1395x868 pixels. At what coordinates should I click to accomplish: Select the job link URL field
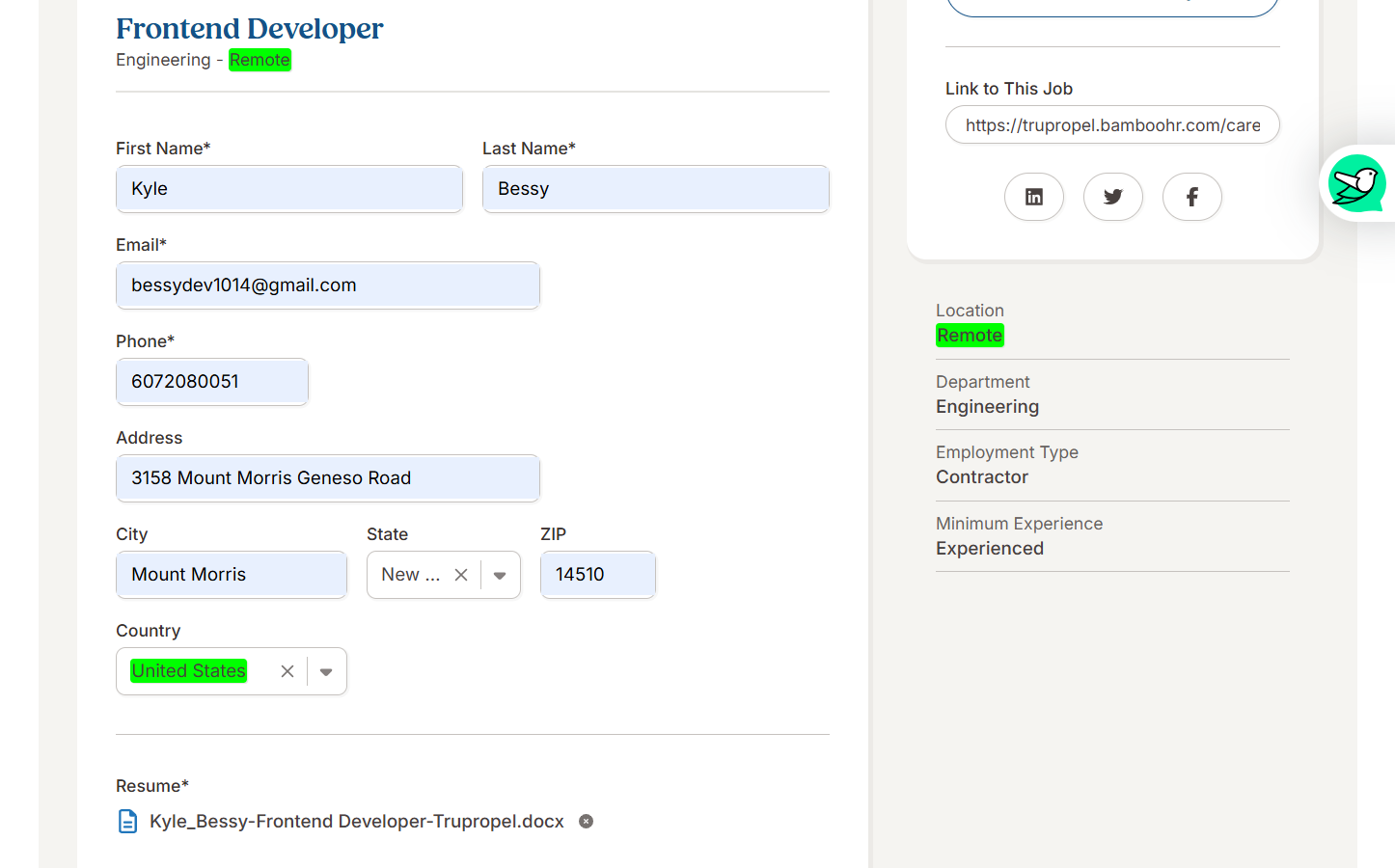(1111, 125)
